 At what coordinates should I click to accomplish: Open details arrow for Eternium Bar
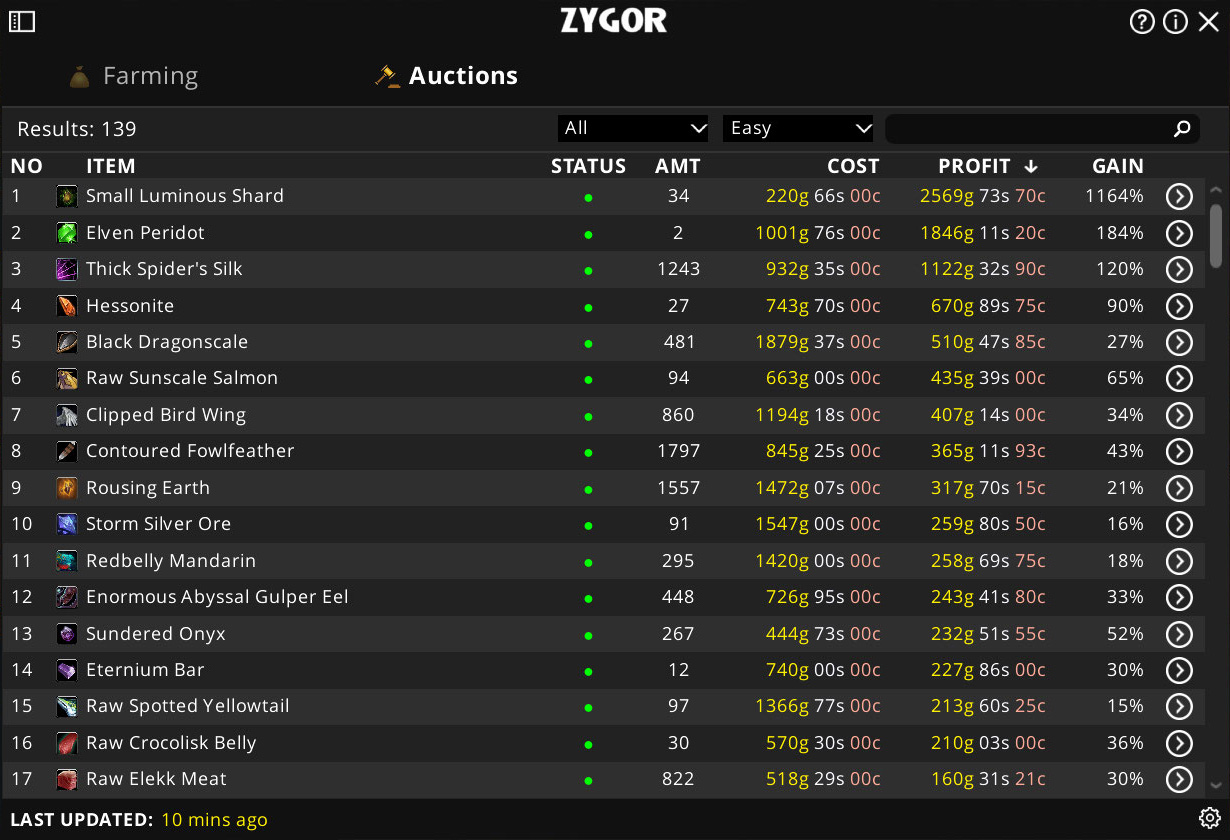point(1179,670)
